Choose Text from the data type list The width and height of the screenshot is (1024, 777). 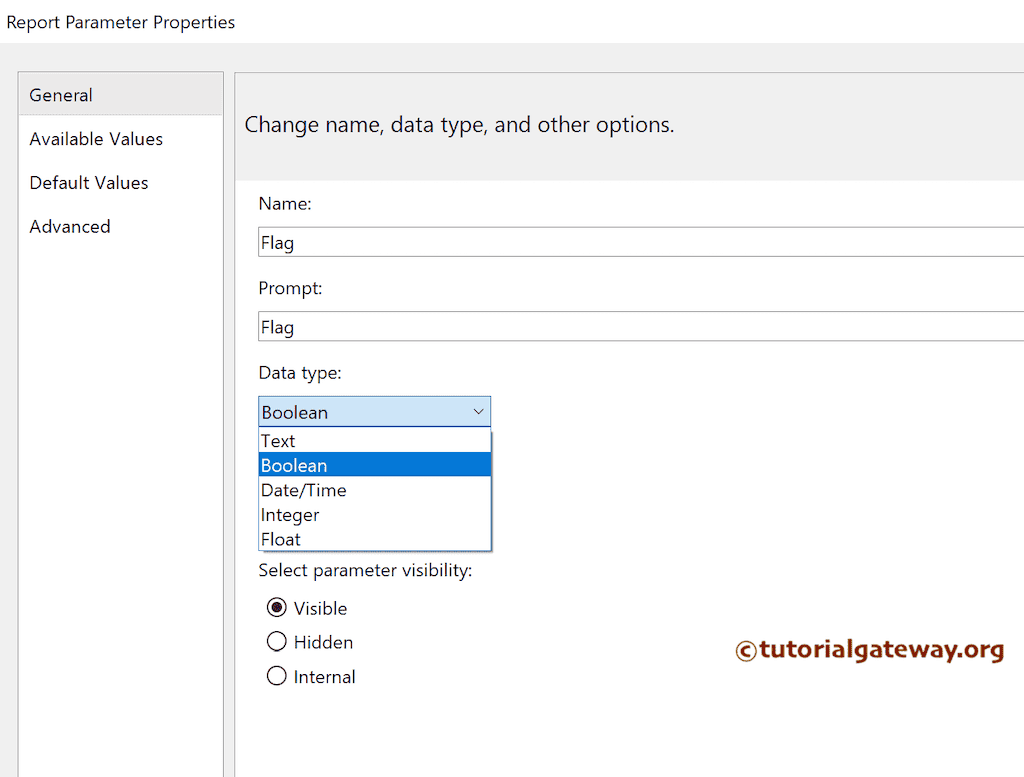click(x=278, y=440)
